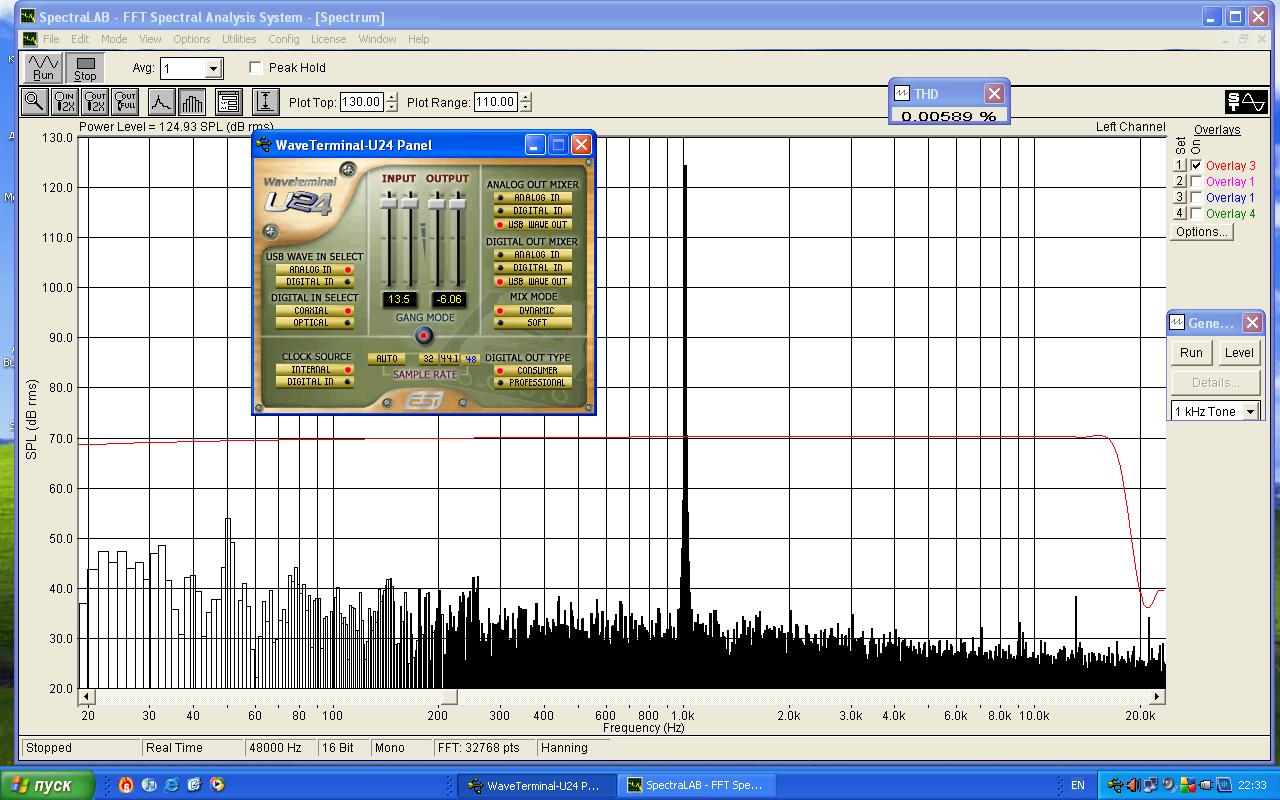1280x800 pixels.
Task: Select Optical under Digital In Select
Action: (314, 323)
